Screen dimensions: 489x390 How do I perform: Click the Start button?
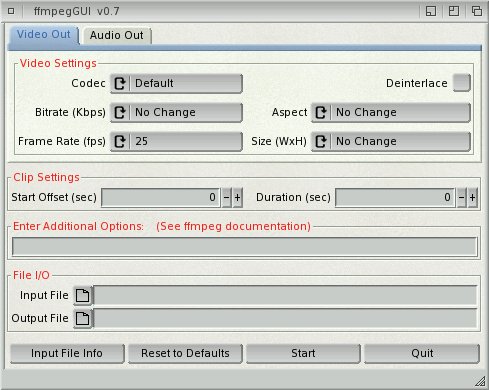click(x=303, y=353)
